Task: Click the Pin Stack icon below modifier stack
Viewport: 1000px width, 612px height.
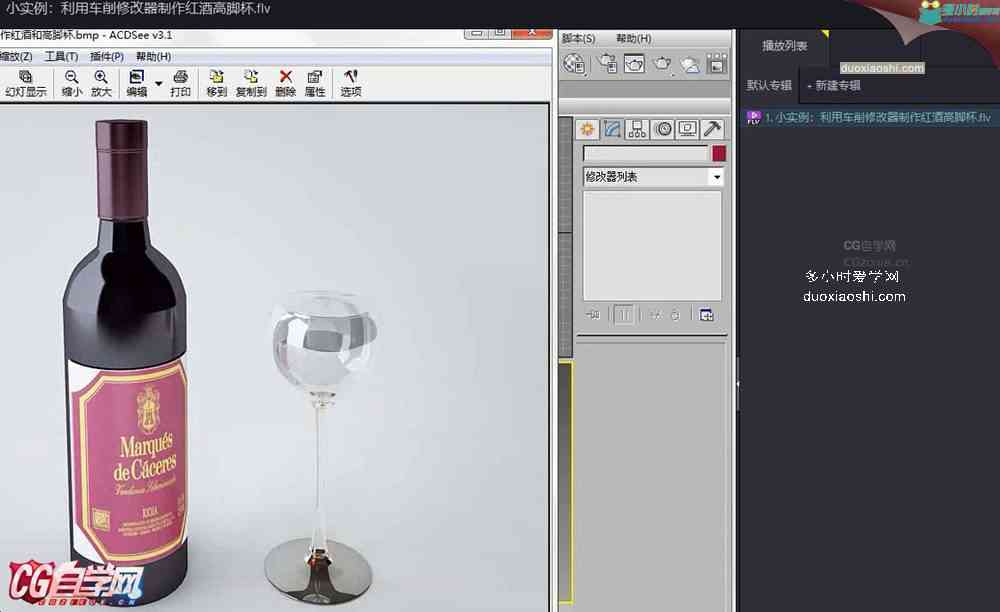Action: coord(592,315)
